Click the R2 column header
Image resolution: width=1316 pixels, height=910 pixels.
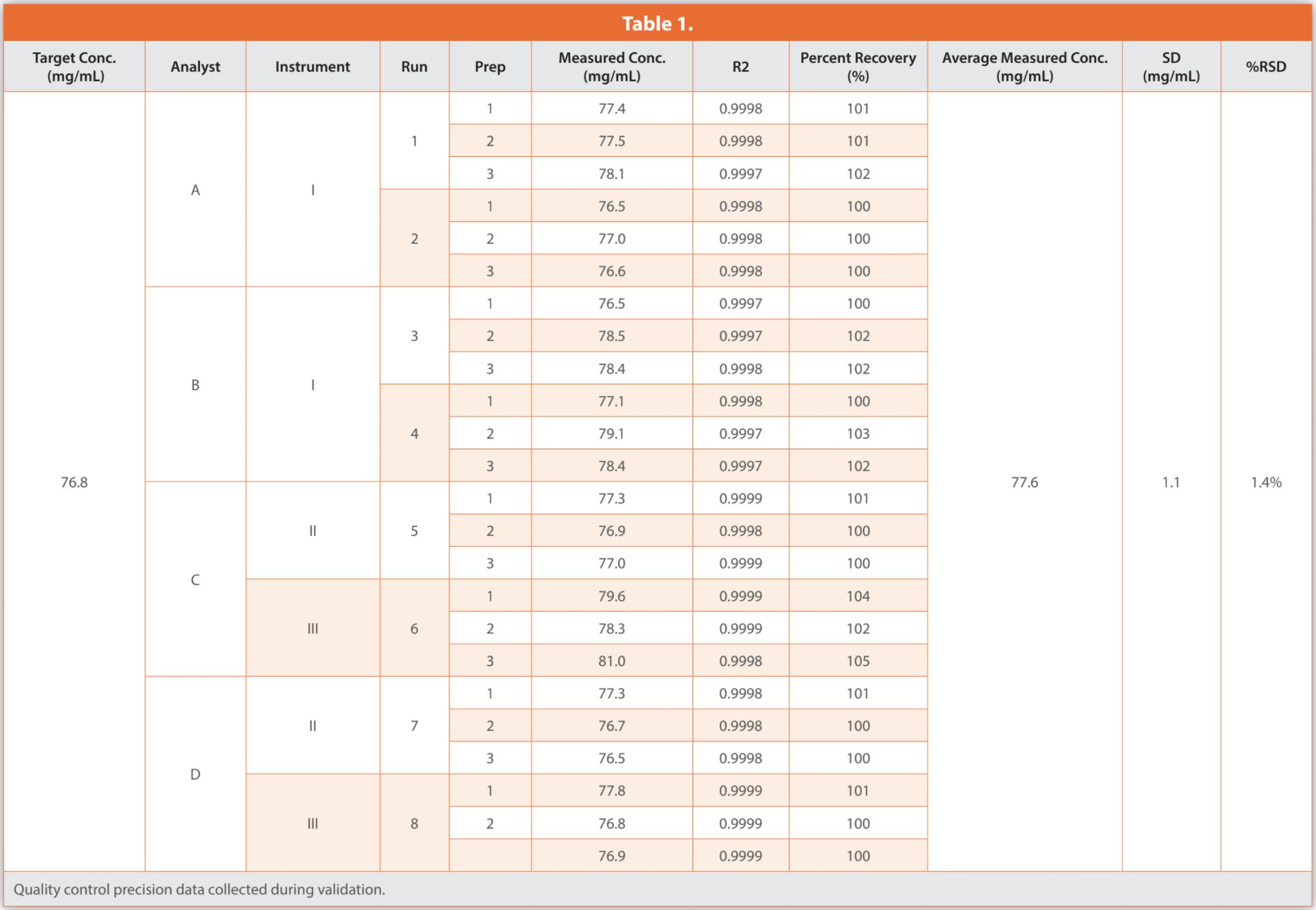pyautogui.click(x=740, y=67)
